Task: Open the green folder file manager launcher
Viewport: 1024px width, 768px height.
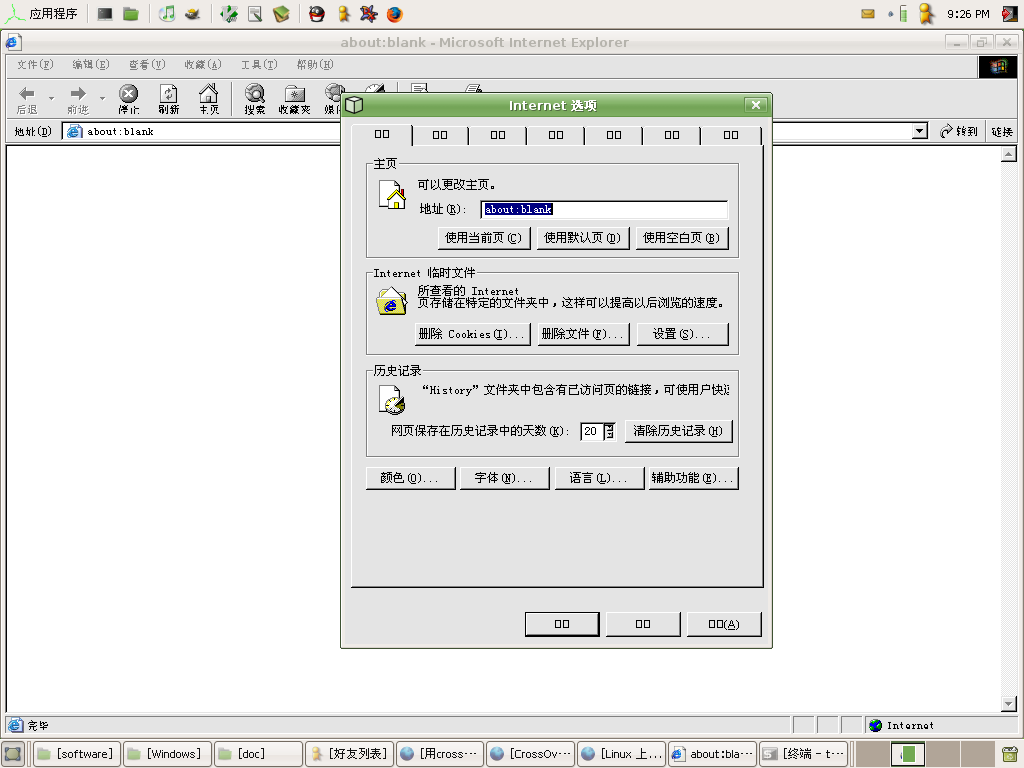Action: tap(131, 14)
